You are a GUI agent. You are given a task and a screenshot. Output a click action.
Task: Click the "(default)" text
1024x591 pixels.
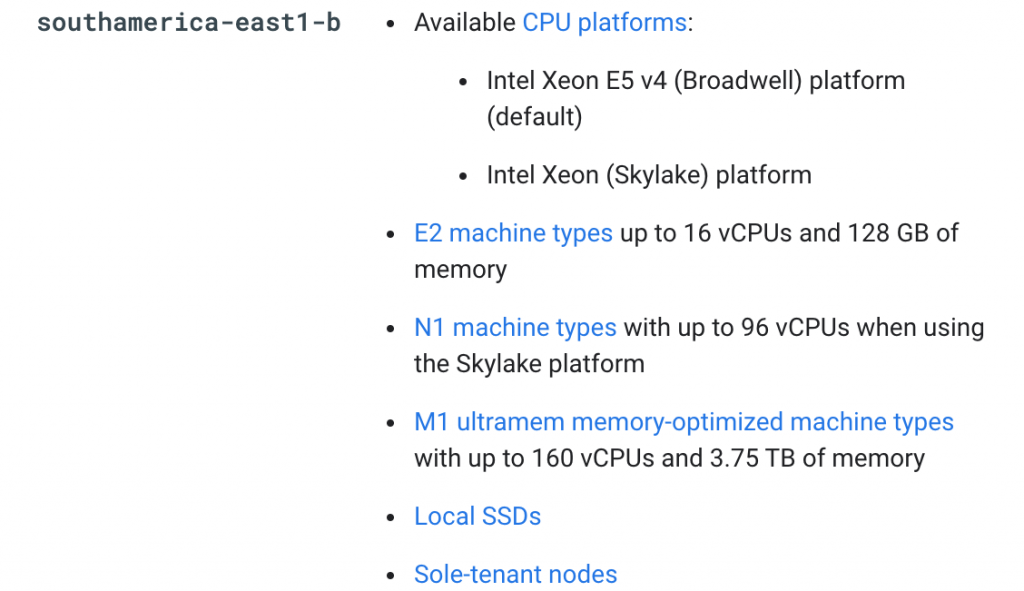click(534, 117)
